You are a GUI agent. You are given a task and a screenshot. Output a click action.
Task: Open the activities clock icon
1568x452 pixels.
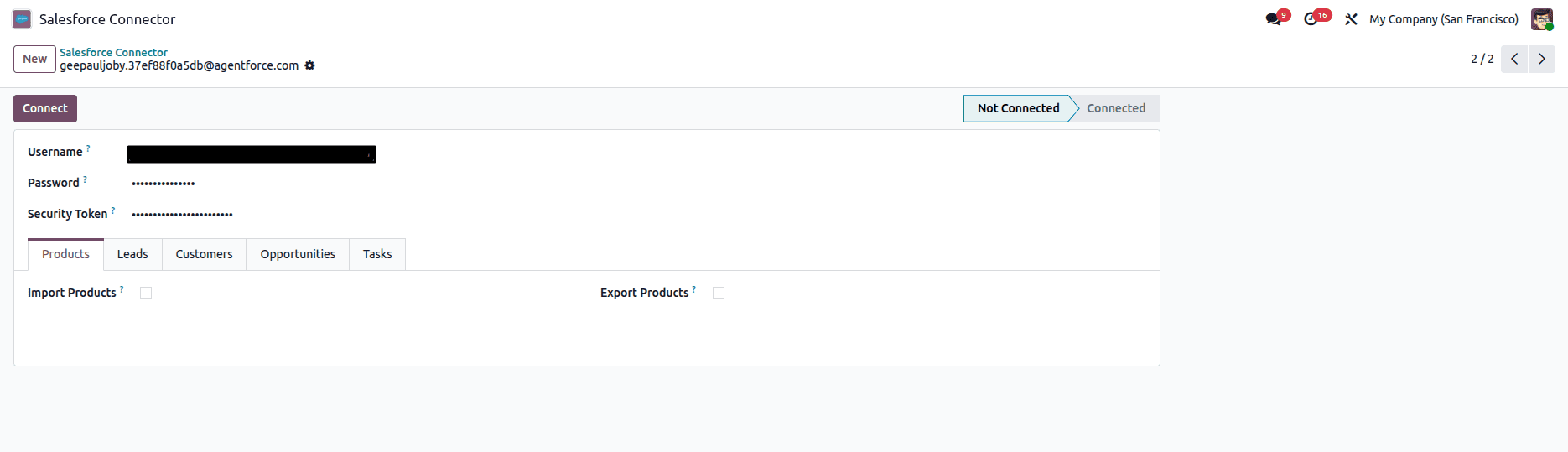tap(1311, 19)
